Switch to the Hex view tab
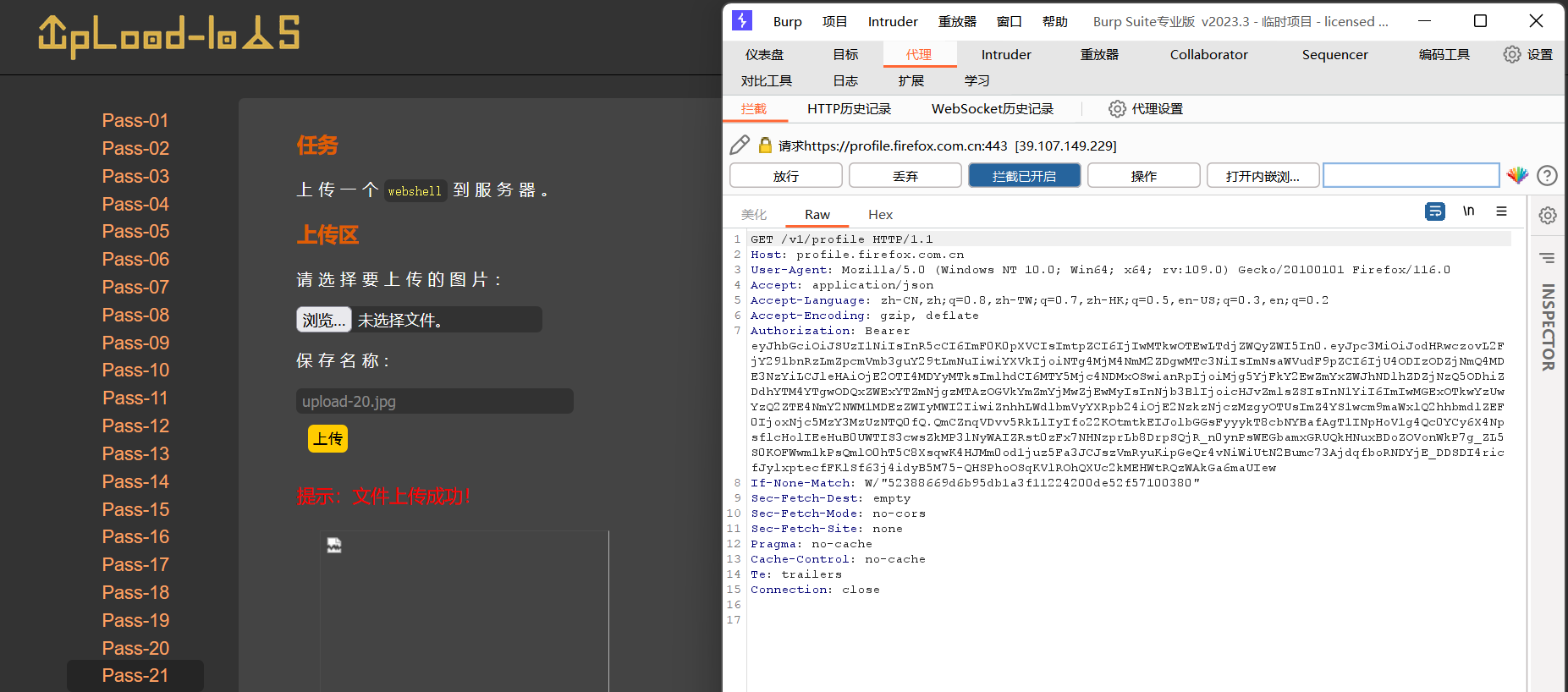1568x692 pixels. click(880, 214)
